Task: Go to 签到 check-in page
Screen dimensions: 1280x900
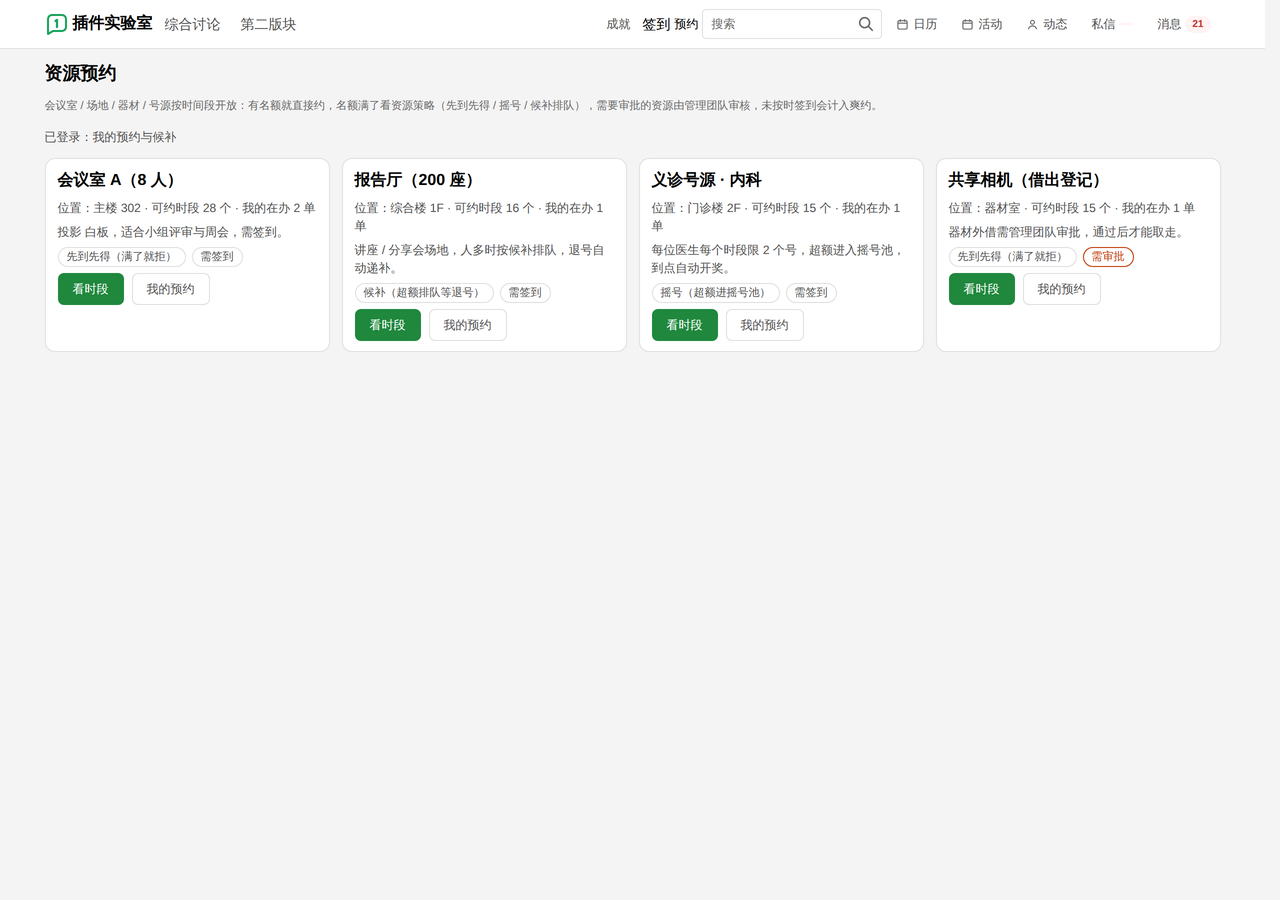Action: click(x=656, y=24)
